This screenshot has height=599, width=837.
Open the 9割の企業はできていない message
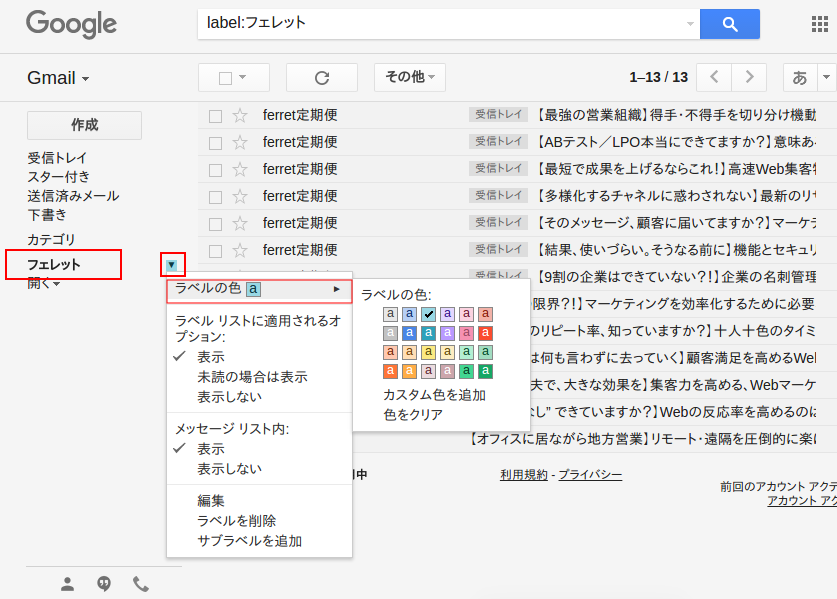coord(677,277)
